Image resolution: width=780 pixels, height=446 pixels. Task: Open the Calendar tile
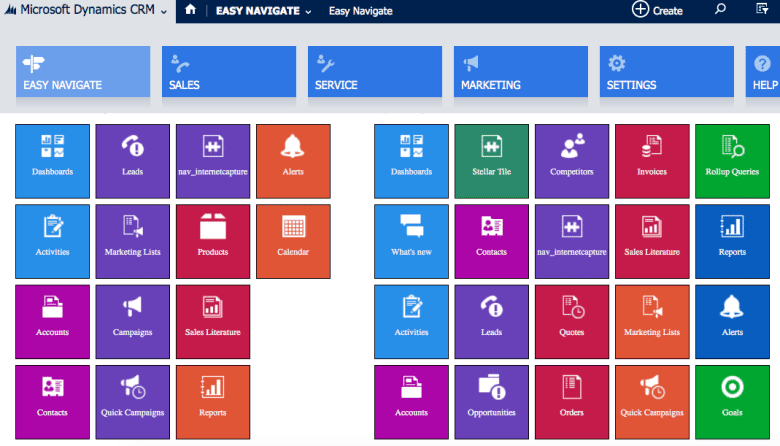tap(293, 241)
